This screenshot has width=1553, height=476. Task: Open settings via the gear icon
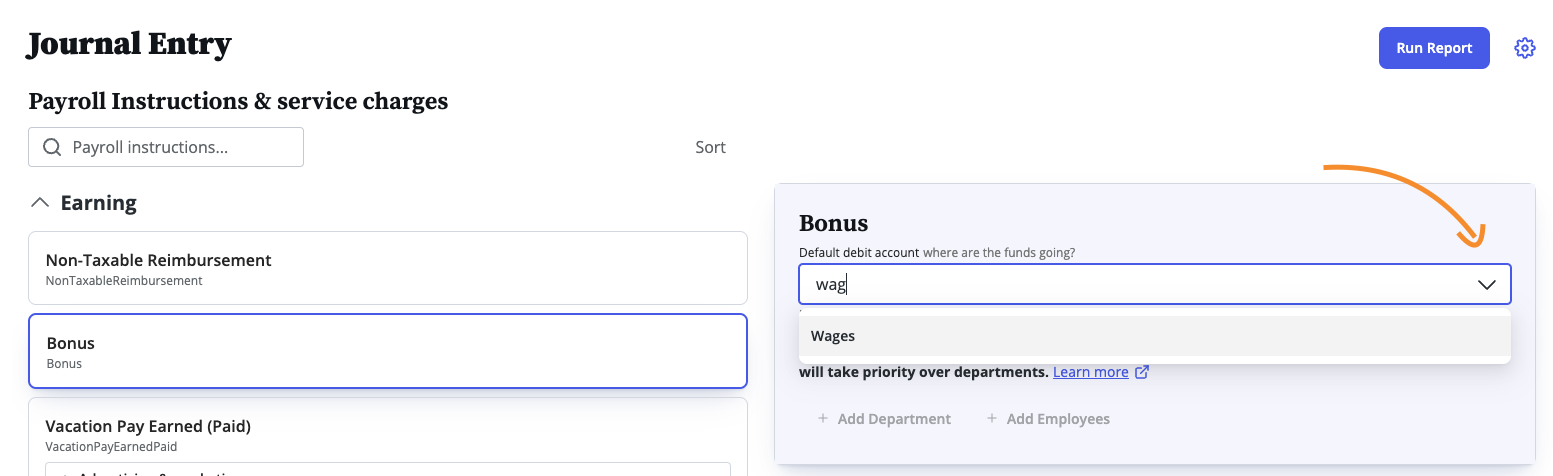[1524, 48]
